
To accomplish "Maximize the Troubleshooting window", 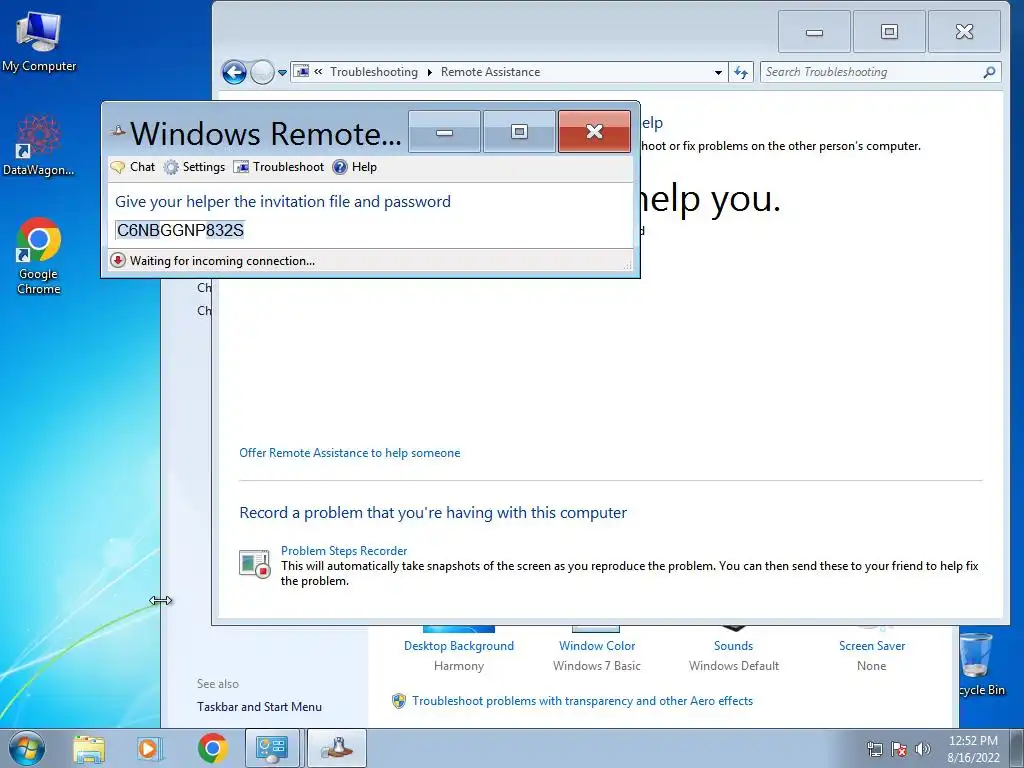I will coord(889,32).
